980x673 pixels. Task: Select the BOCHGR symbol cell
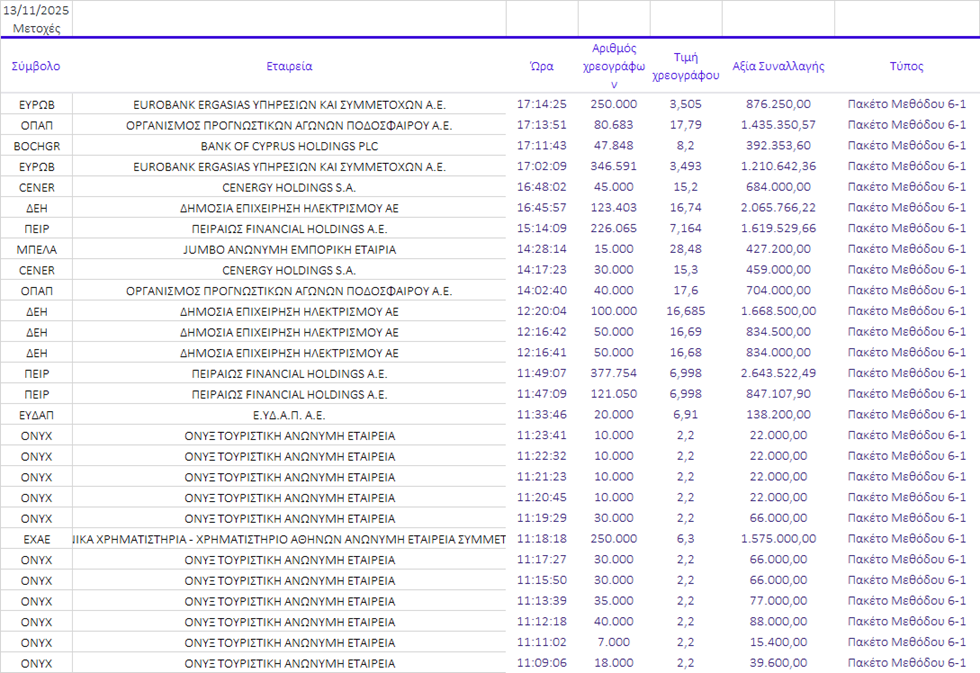(36, 145)
